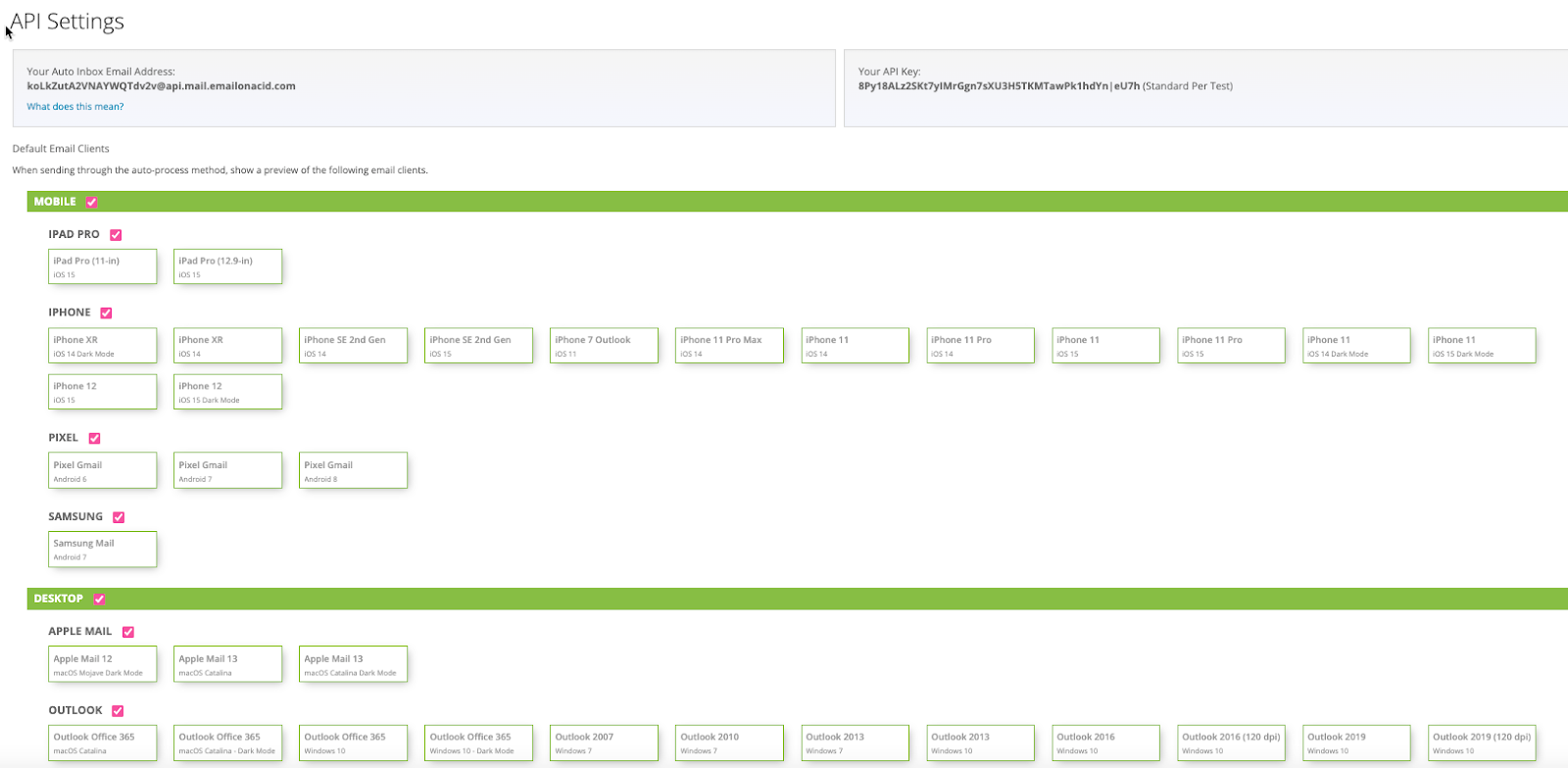The height and width of the screenshot is (768, 1568).
Task: Select Apple Mail 12 Mojave Dark Mode card
Action: pyautogui.click(x=103, y=664)
